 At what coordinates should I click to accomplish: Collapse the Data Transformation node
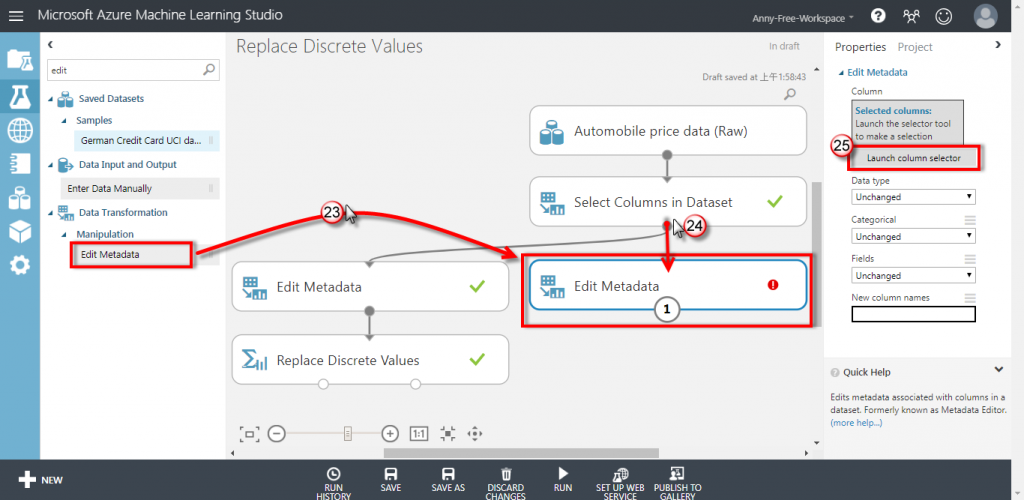51,213
